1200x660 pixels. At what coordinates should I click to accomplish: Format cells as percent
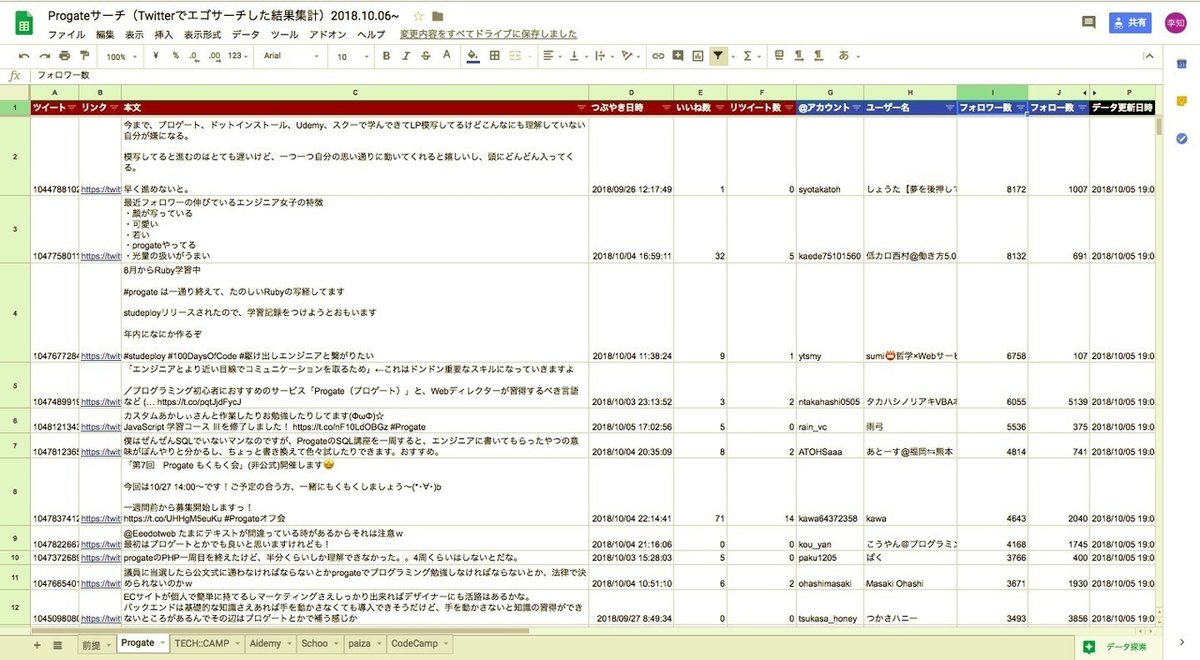pyautogui.click(x=176, y=56)
